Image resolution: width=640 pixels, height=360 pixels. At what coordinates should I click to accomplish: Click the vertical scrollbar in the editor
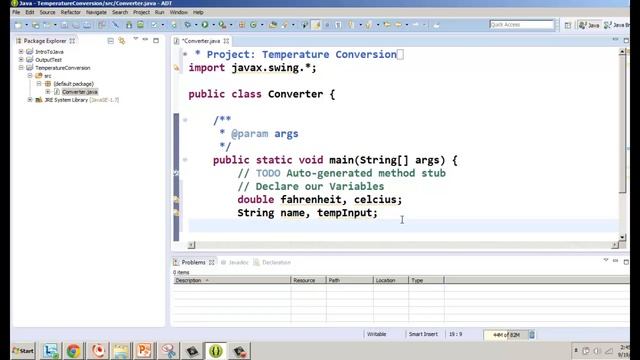point(622,144)
